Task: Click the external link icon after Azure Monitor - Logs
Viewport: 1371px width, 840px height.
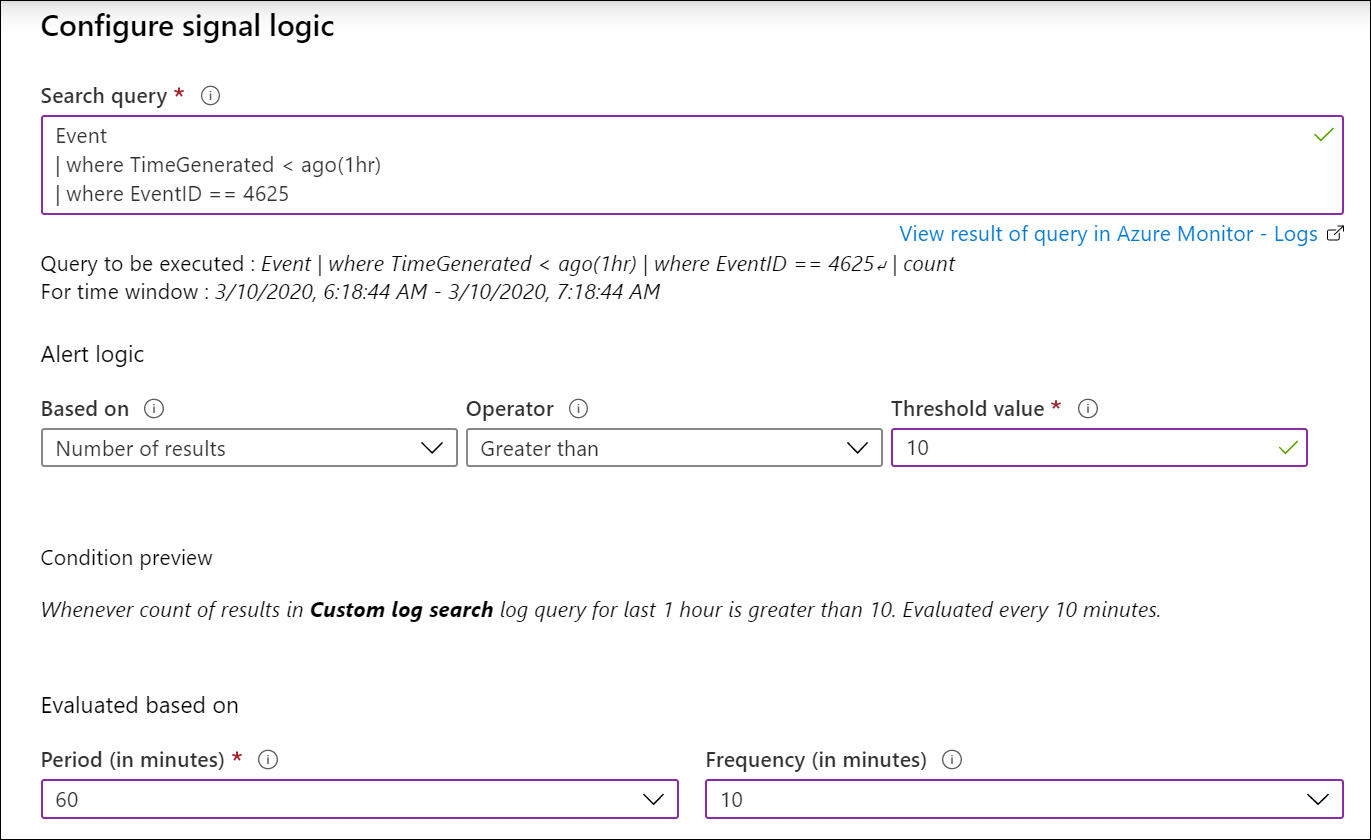Action: click(1334, 234)
